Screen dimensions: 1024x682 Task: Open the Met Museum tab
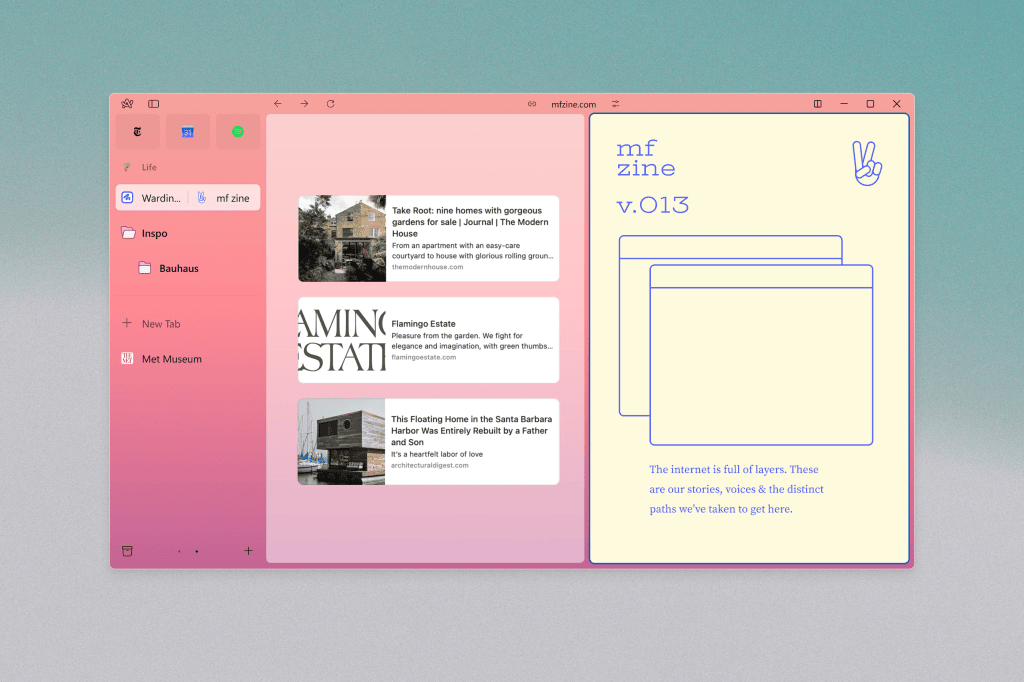tap(171, 359)
